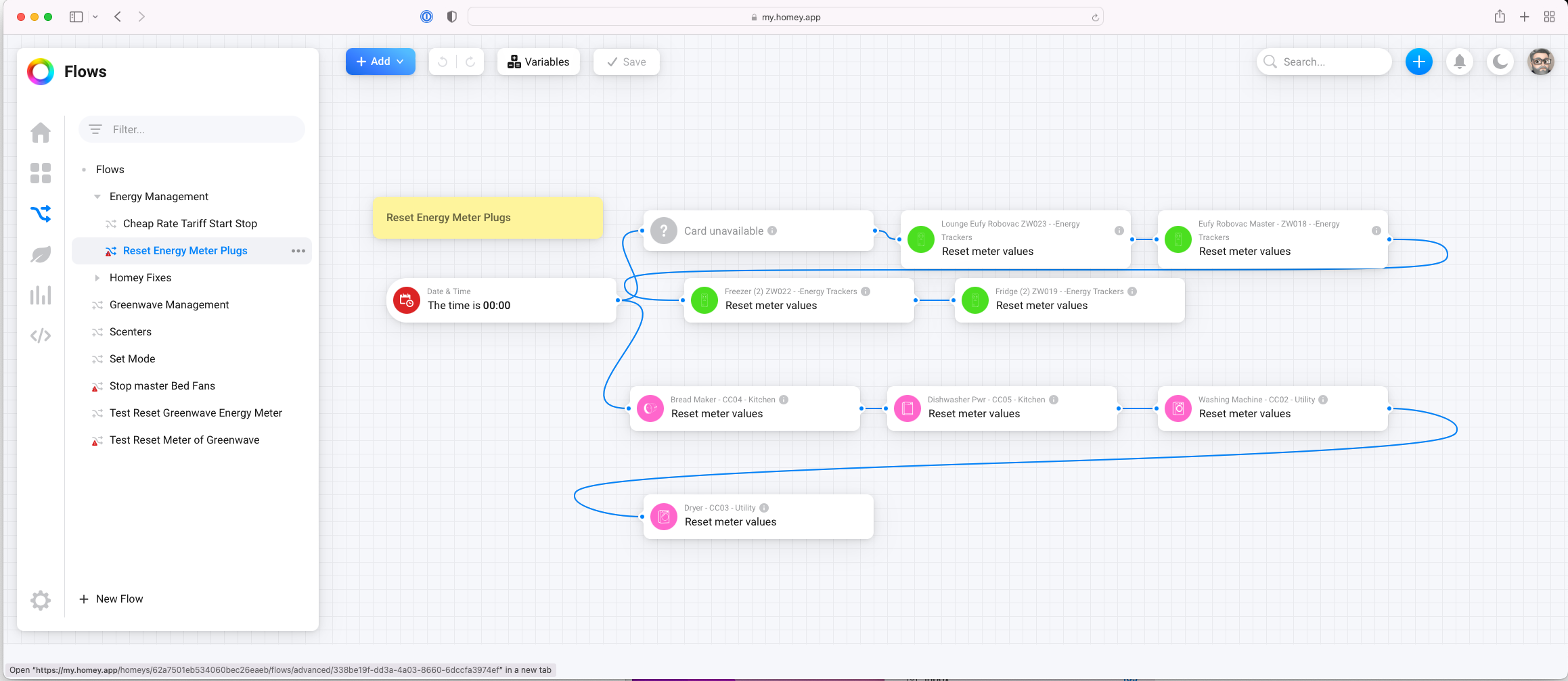The height and width of the screenshot is (681, 1568).
Task: Click the Lounge Eufy Robovac green device icon
Action: 921,239
